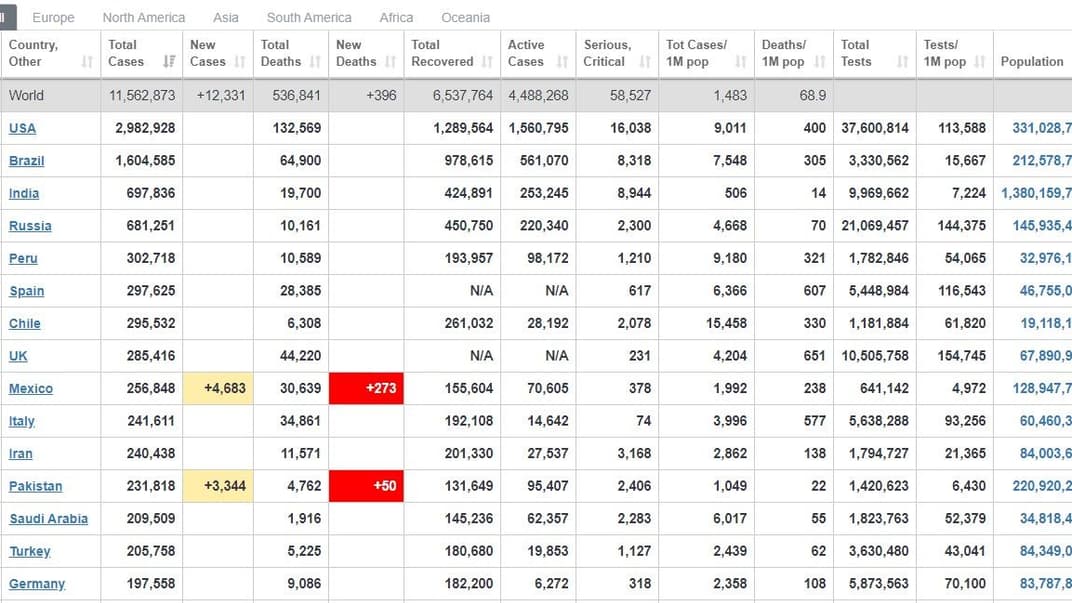Click sort arrows on New Cases column
This screenshot has height=603, width=1072.
(240, 62)
